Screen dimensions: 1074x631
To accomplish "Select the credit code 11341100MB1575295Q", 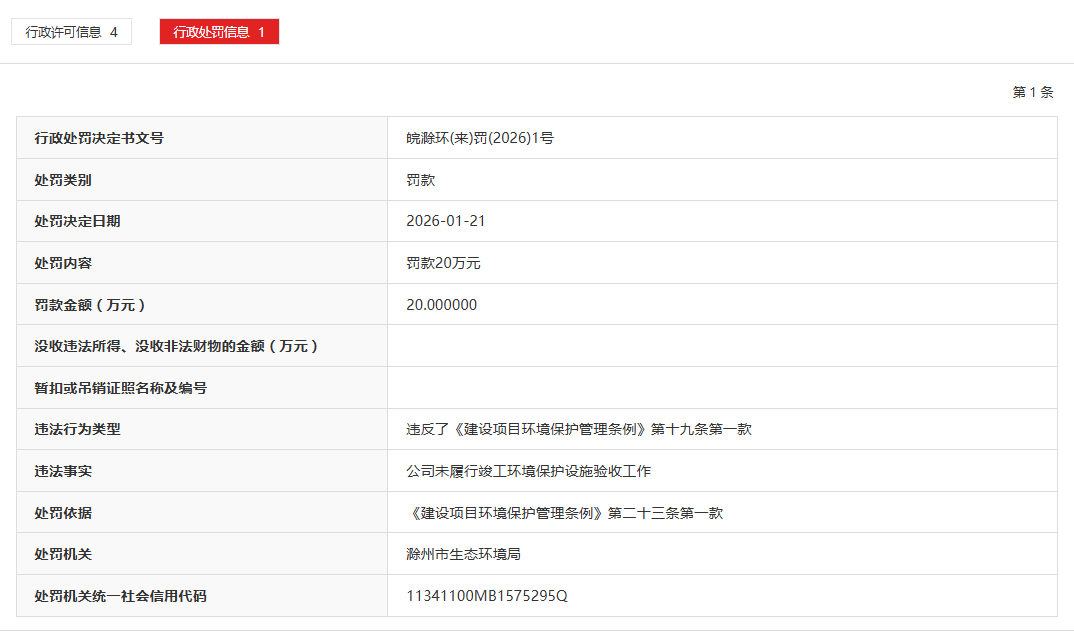I will (486, 596).
